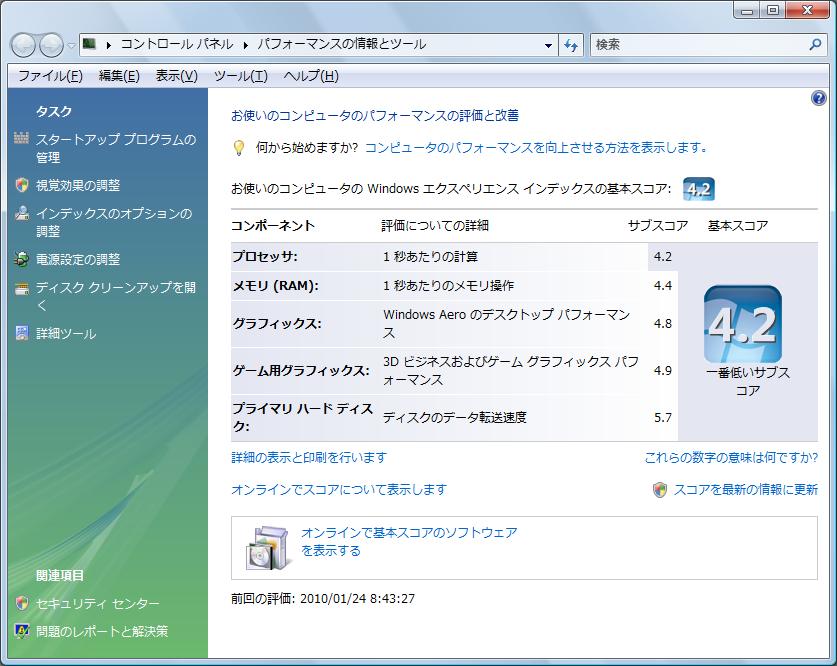Select the グラフィックス: row label
Screen dimensions: 837x666
(277, 323)
